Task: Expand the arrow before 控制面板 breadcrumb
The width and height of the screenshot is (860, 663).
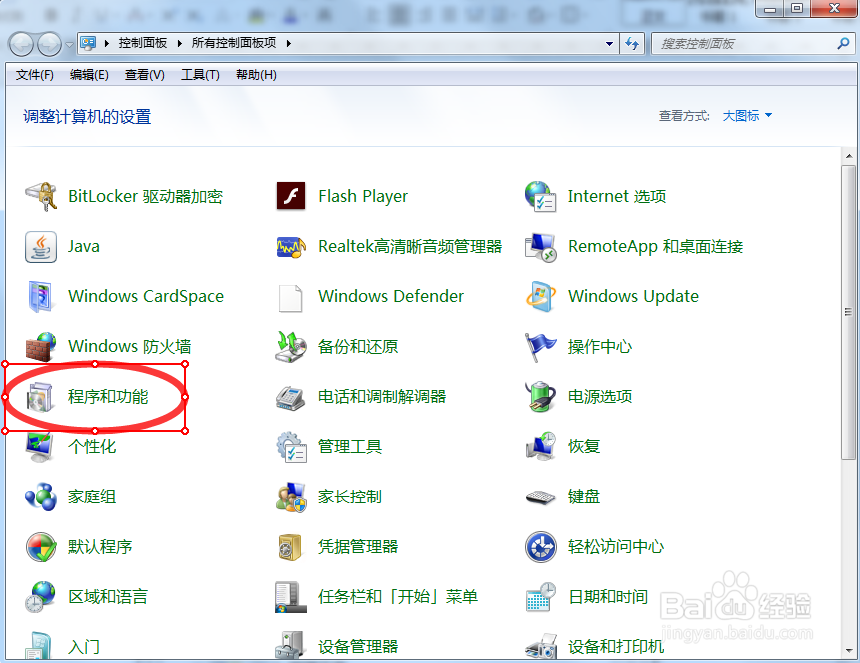Action: click(107, 43)
